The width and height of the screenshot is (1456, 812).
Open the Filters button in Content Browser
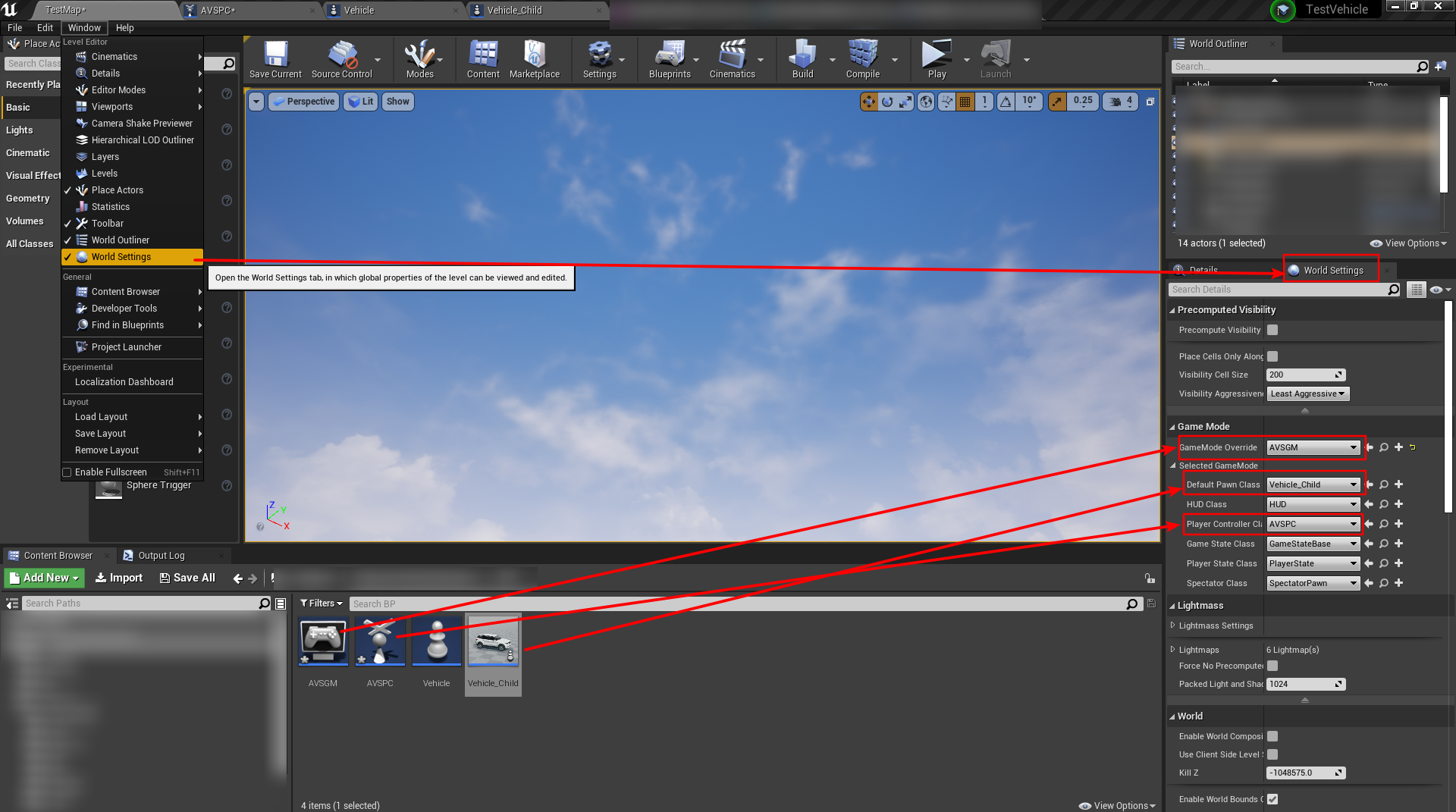(322, 604)
